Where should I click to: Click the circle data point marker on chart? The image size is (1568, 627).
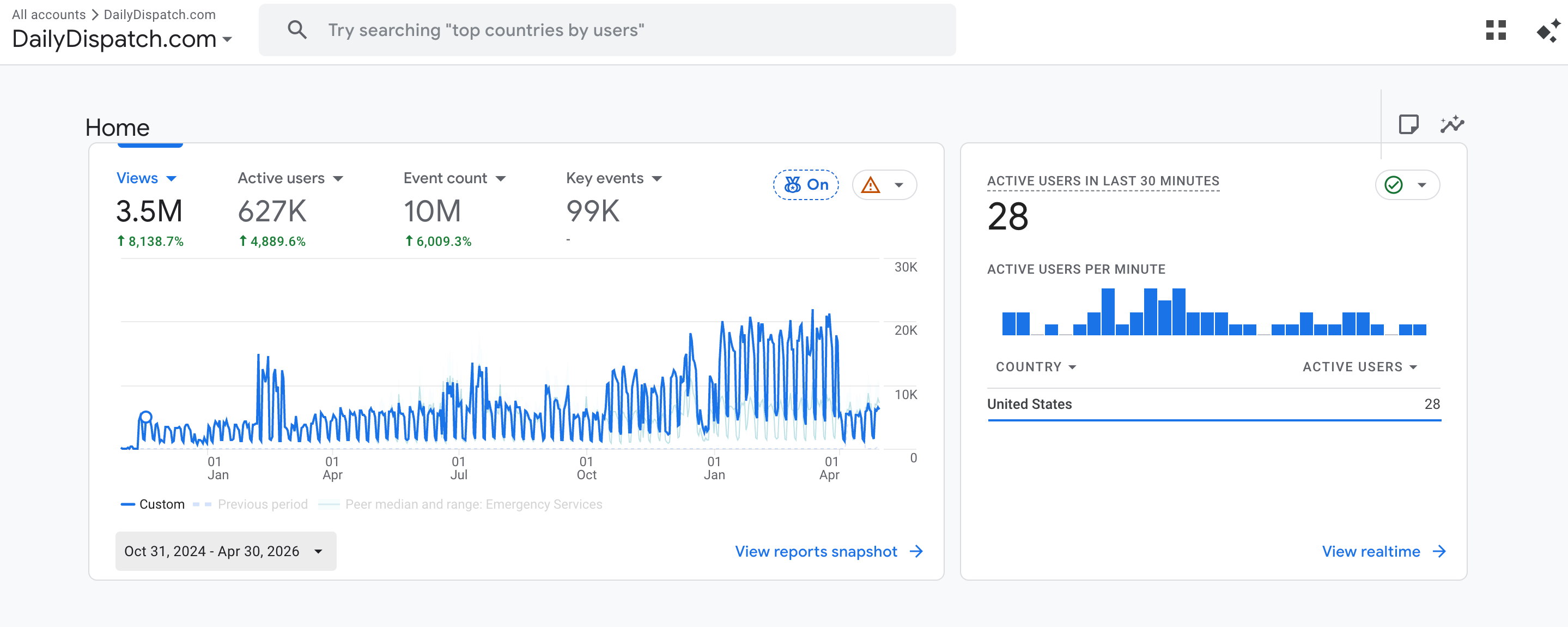tap(145, 418)
